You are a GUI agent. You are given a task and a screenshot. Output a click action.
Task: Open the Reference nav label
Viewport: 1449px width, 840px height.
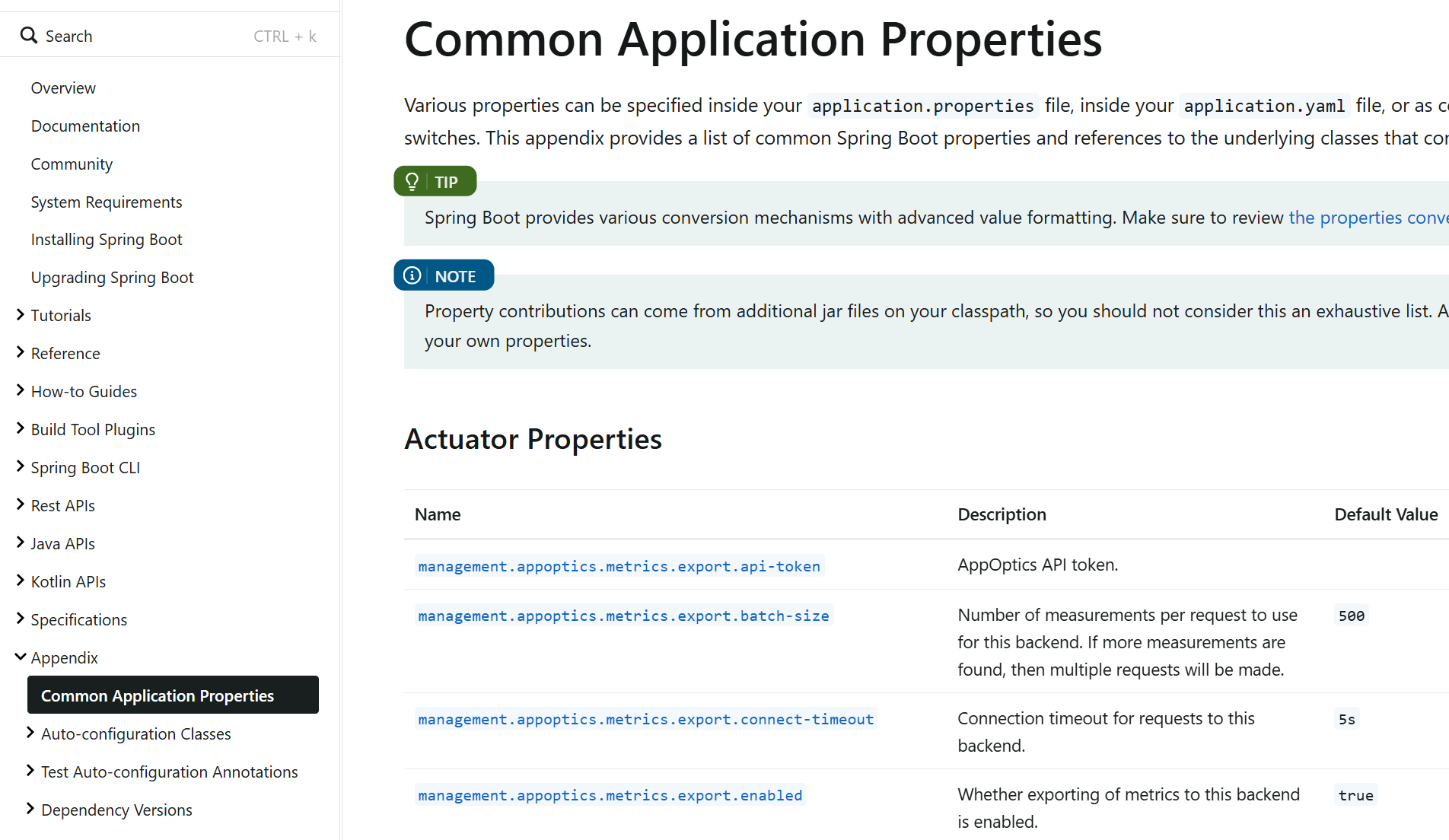coord(65,353)
